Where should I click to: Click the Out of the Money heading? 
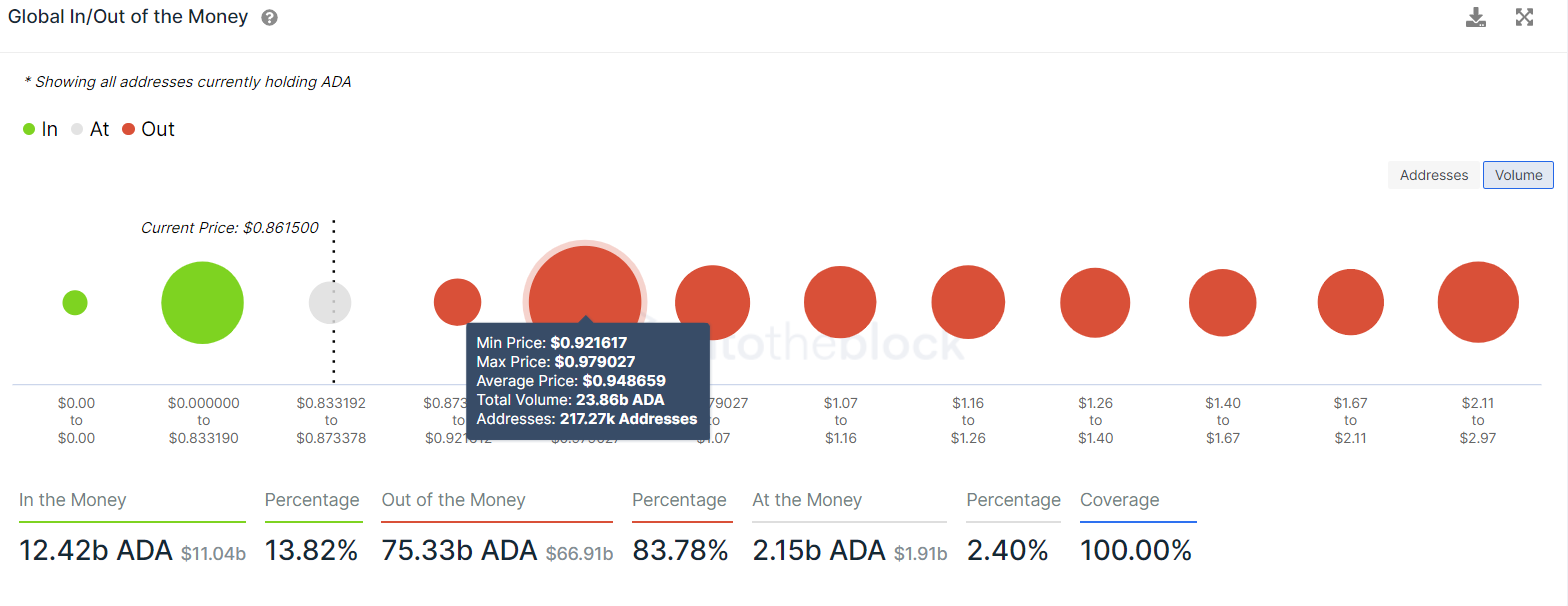[x=453, y=500]
